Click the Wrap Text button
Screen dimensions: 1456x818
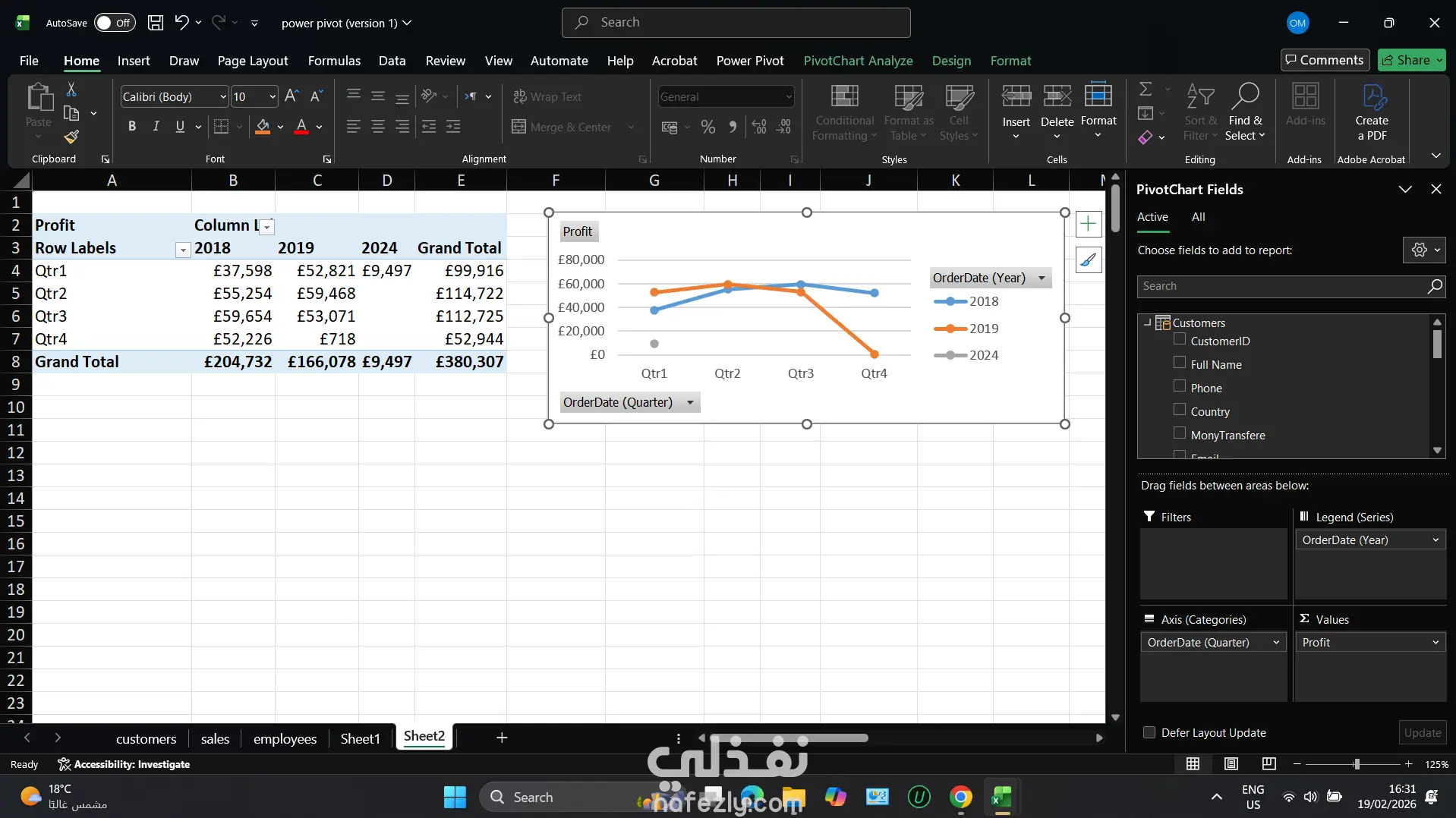click(x=547, y=96)
